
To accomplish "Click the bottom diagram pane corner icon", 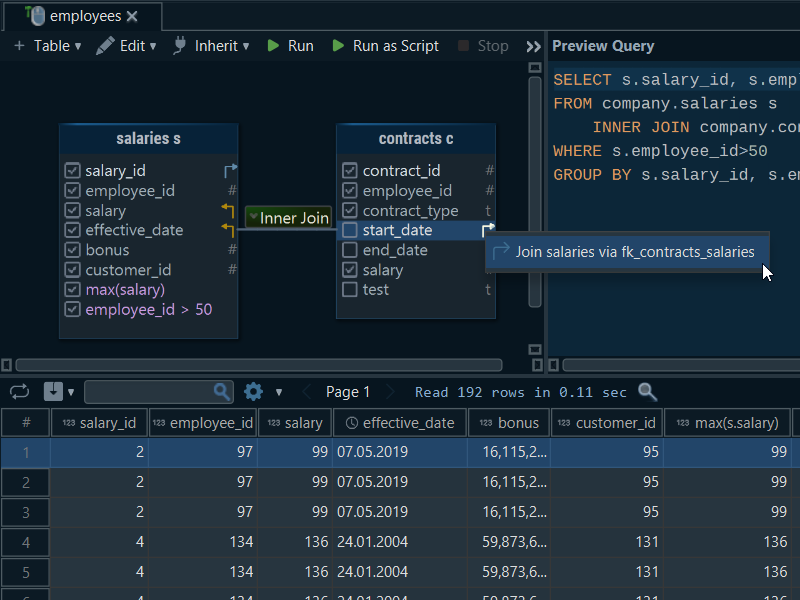I will [x=535, y=349].
